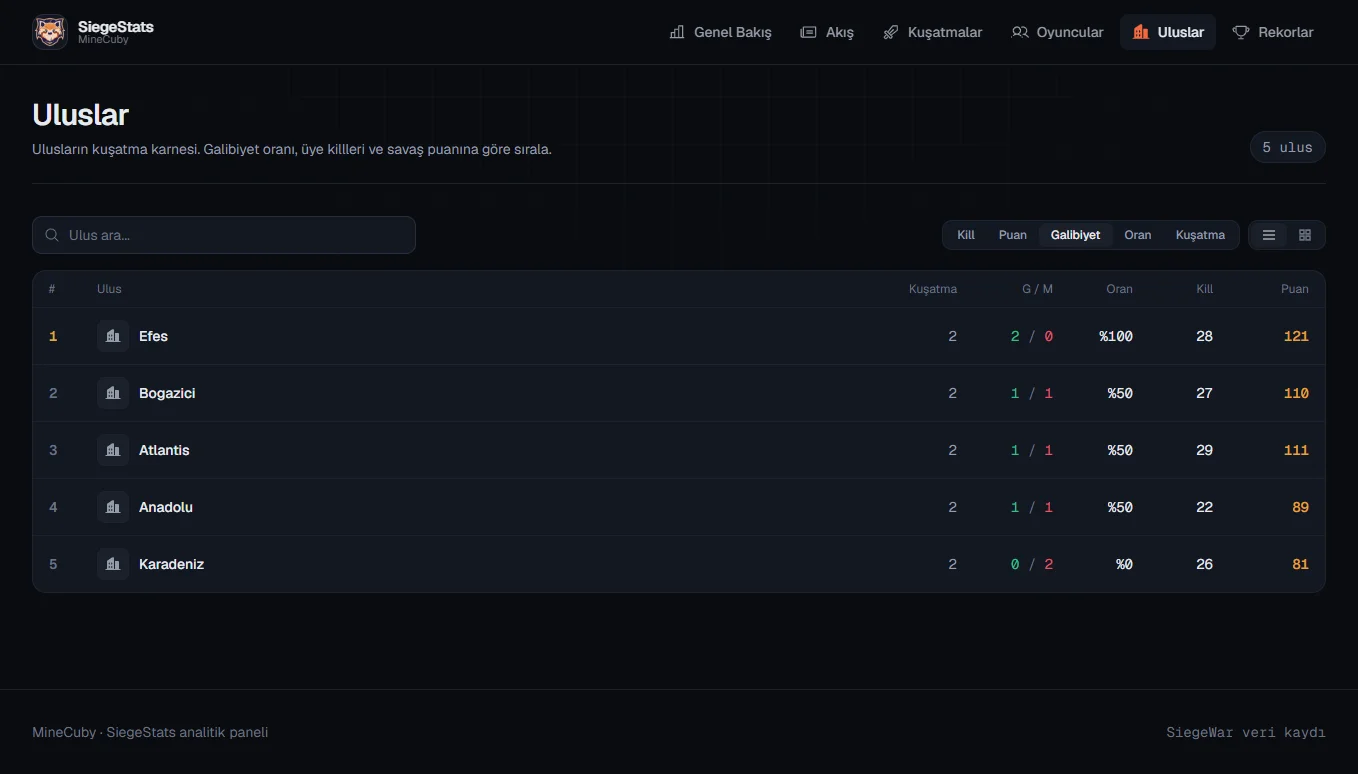Click the Puan column header

(1295, 289)
